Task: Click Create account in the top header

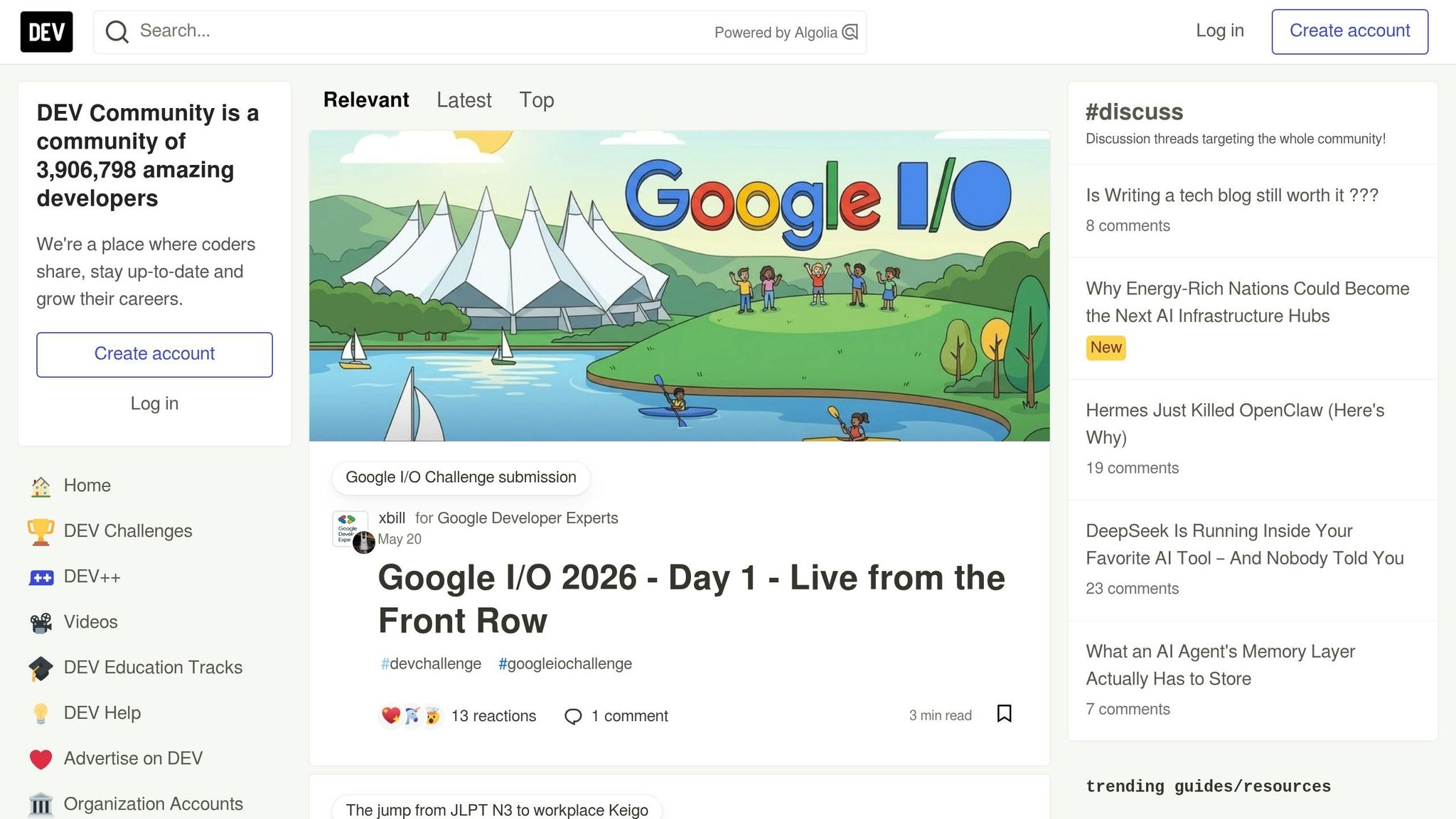Action: [1349, 31]
